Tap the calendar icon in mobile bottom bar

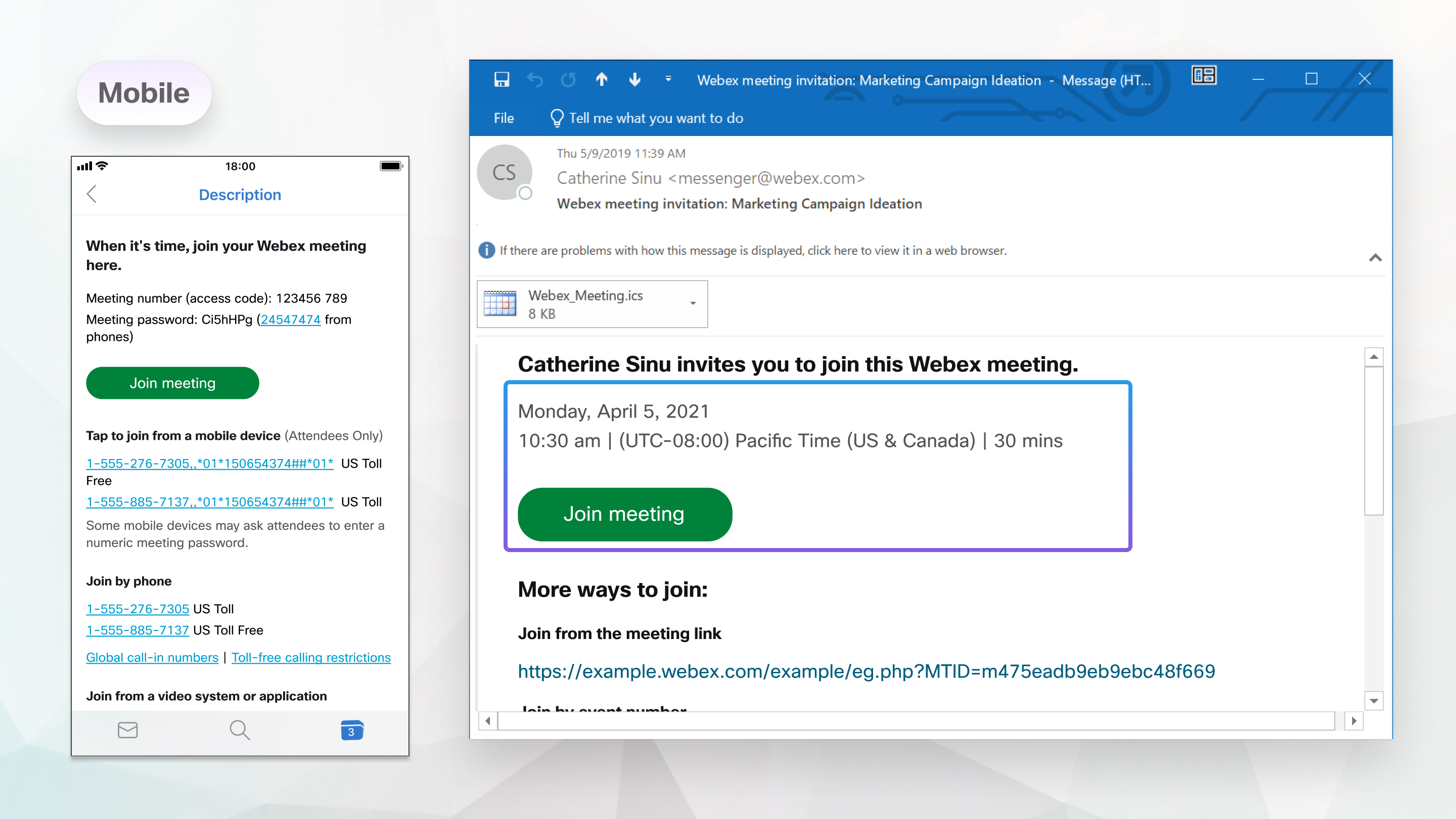(351, 730)
